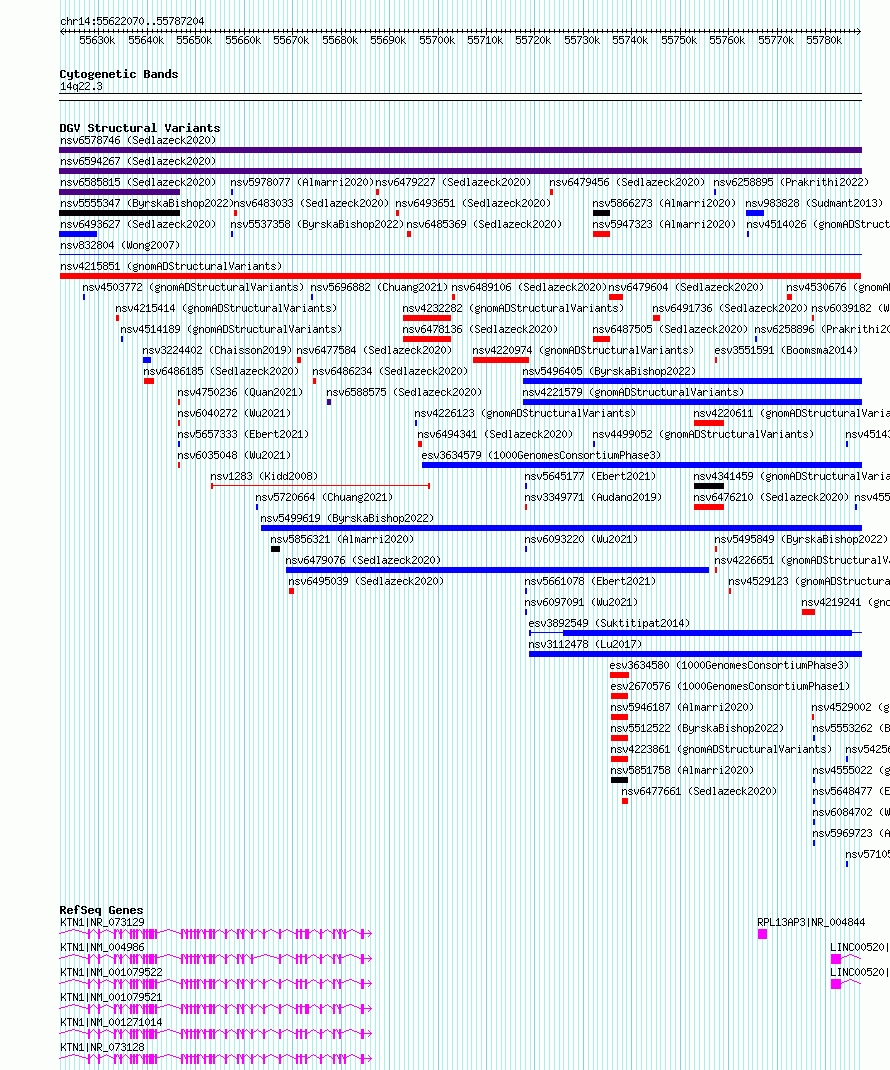Click the 14q22.3 cytogenetic band label
Viewport: 890px width, 1070px height.
click(x=81, y=87)
